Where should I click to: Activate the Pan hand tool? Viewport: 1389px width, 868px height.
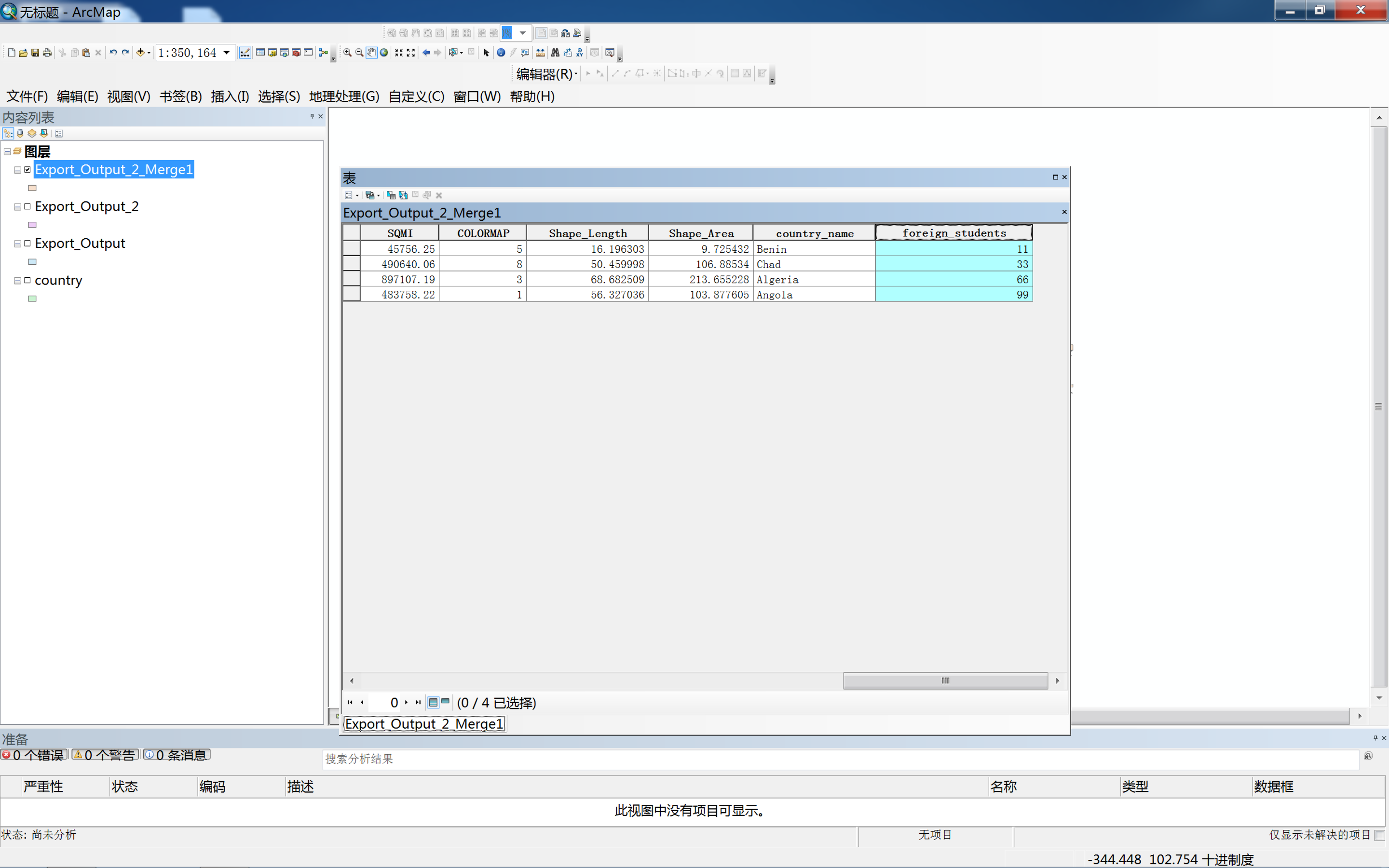371,53
